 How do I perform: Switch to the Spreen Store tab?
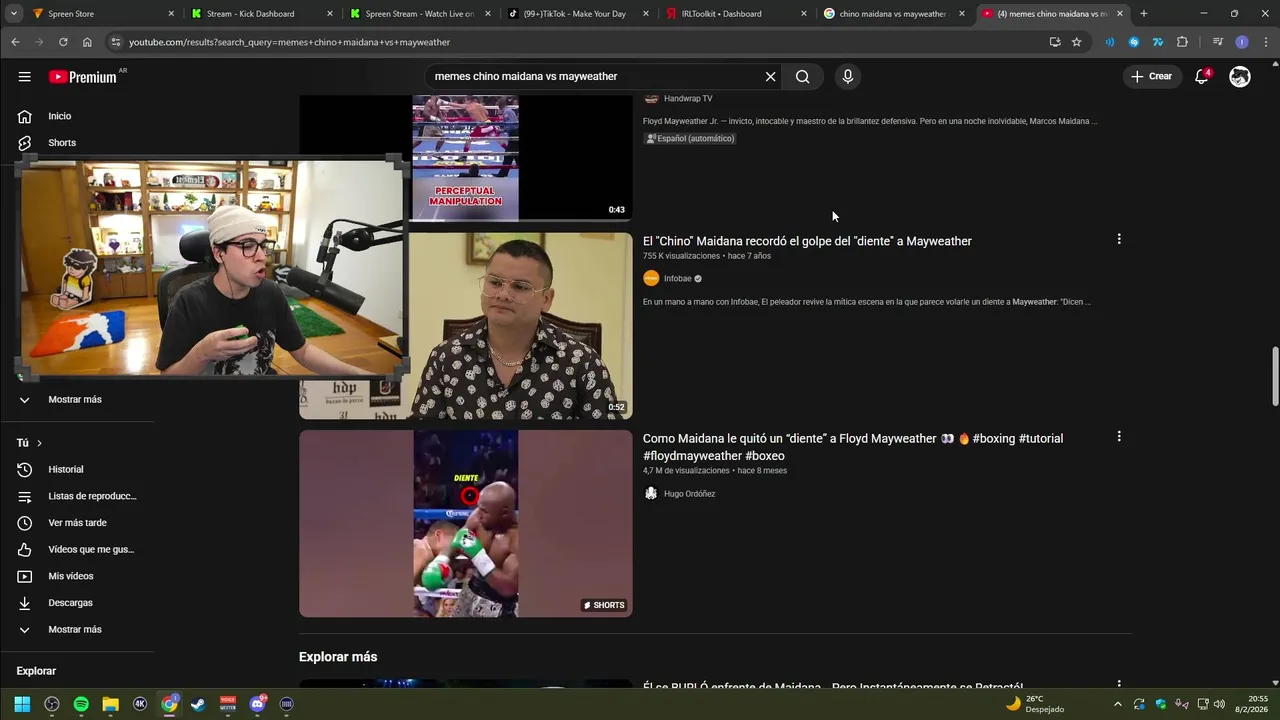tap(103, 14)
